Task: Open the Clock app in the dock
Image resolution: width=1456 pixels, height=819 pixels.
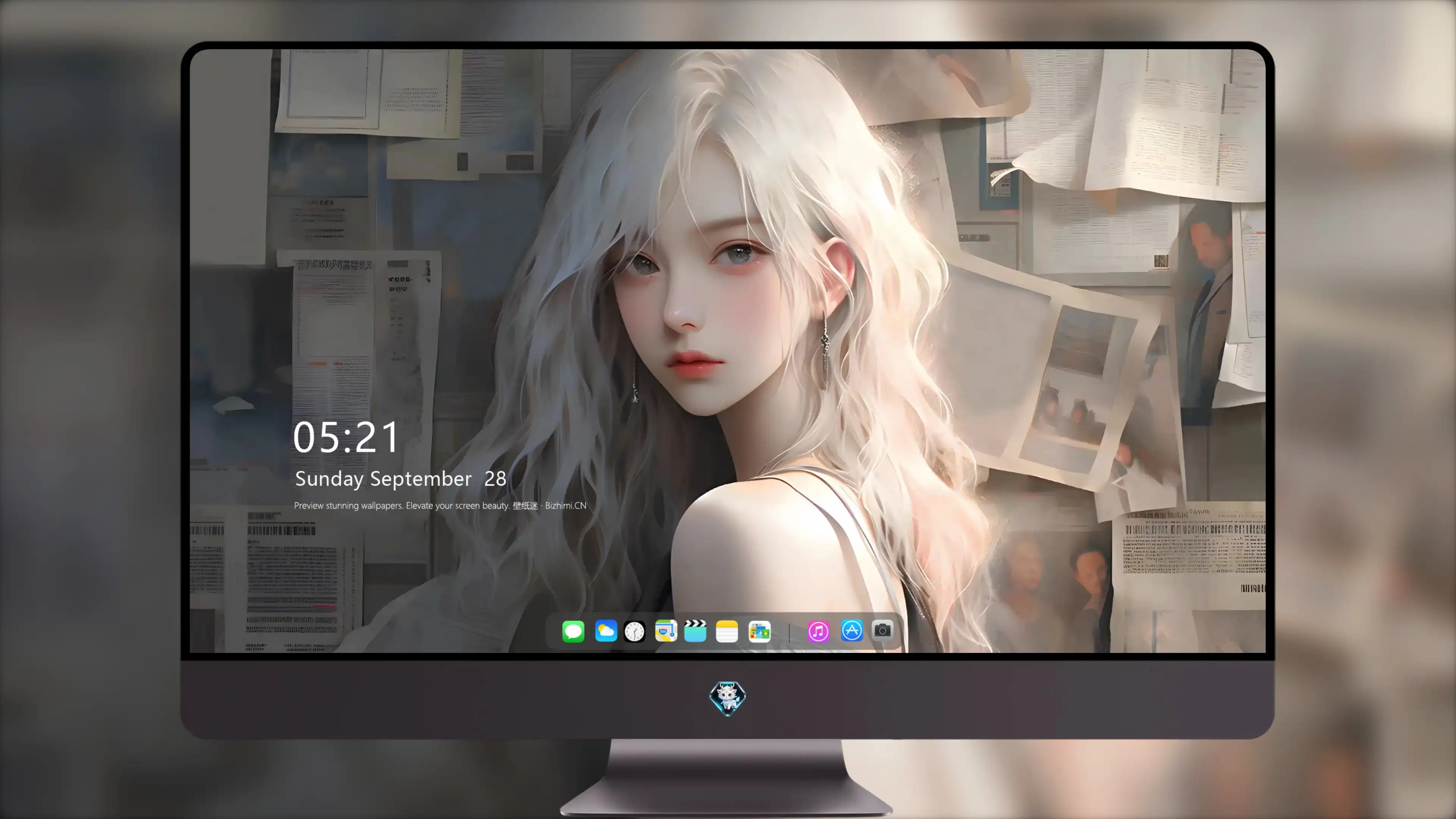Action: coord(634,631)
